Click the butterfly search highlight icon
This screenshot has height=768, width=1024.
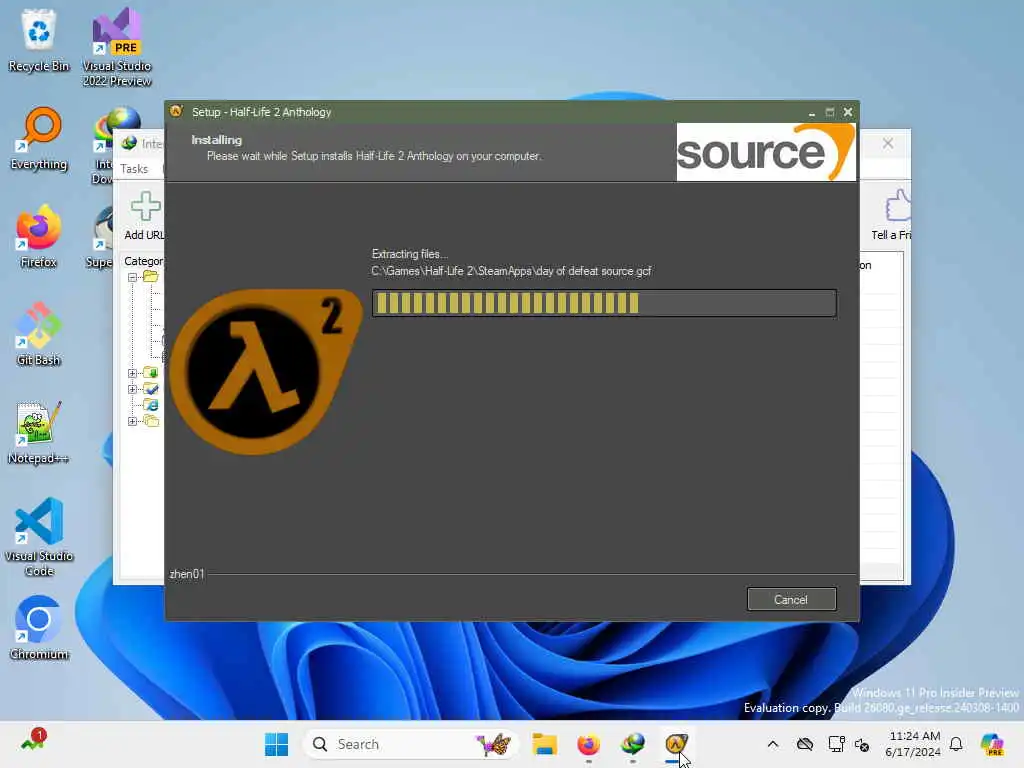494,744
